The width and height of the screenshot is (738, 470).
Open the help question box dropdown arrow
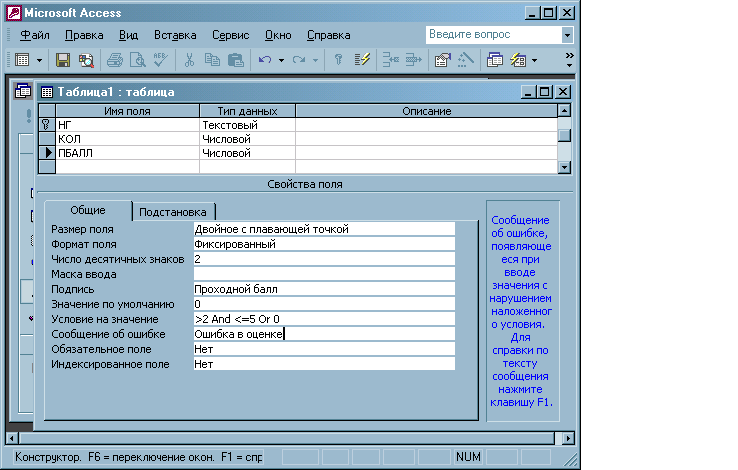pyautogui.click(x=567, y=35)
